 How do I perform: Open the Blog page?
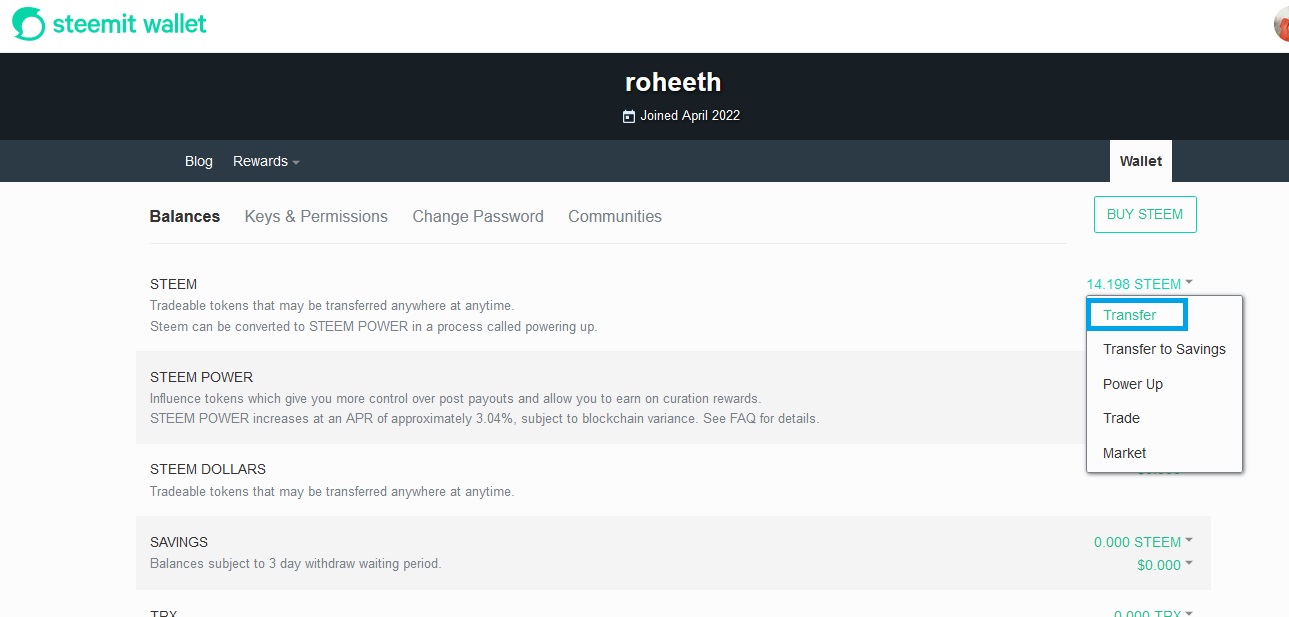point(199,161)
